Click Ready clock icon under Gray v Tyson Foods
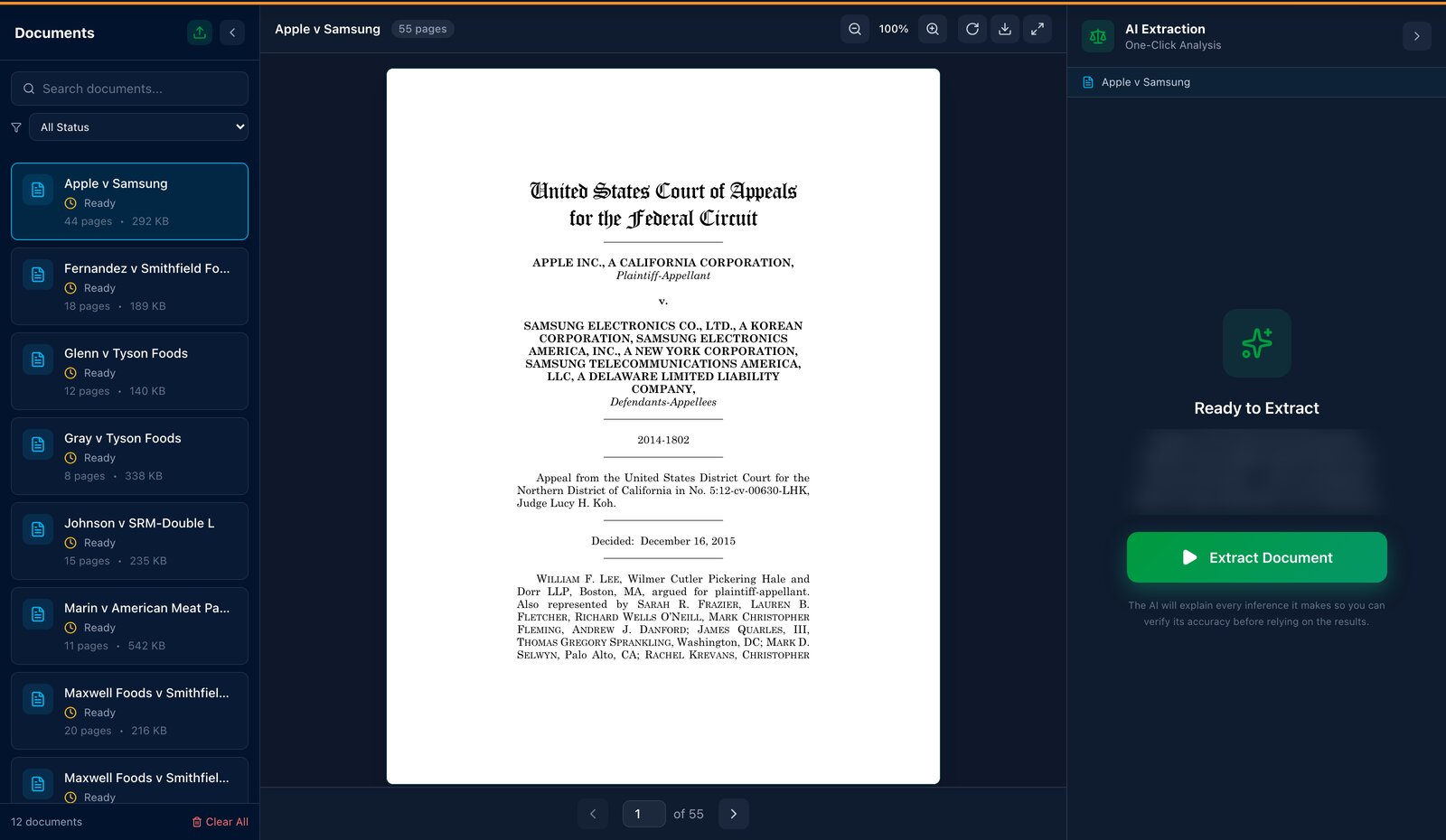 [70, 458]
